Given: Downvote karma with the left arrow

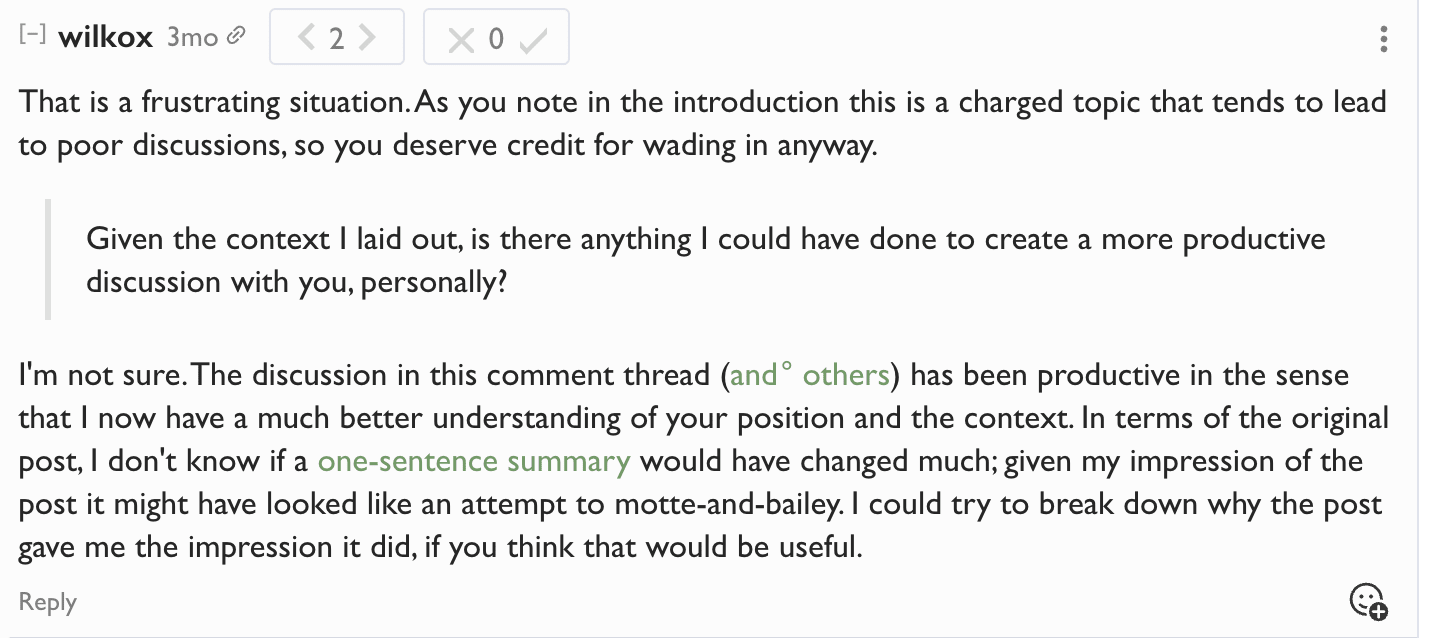Looking at the screenshot, I should 307,38.
